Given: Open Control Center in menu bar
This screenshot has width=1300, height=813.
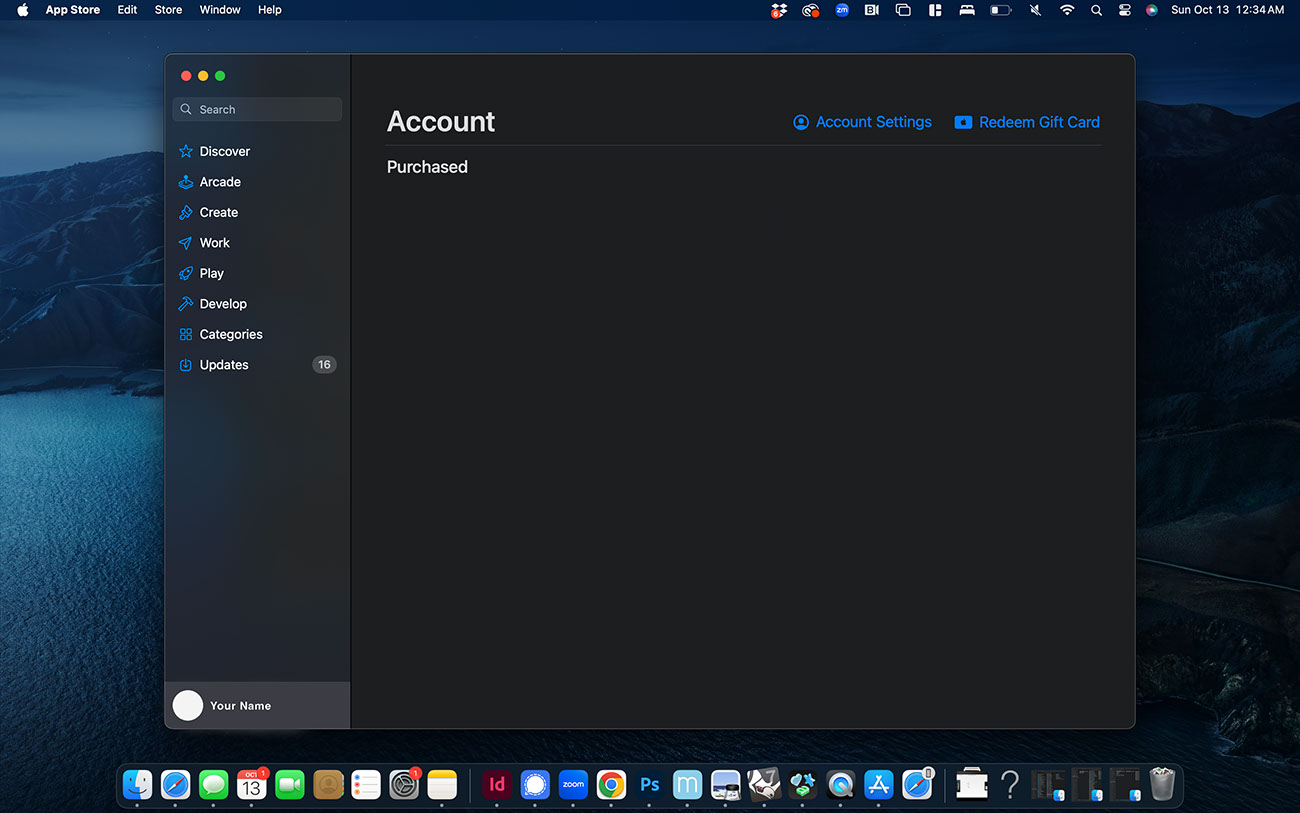Looking at the screenshot, I should [x=1124, y=10].
